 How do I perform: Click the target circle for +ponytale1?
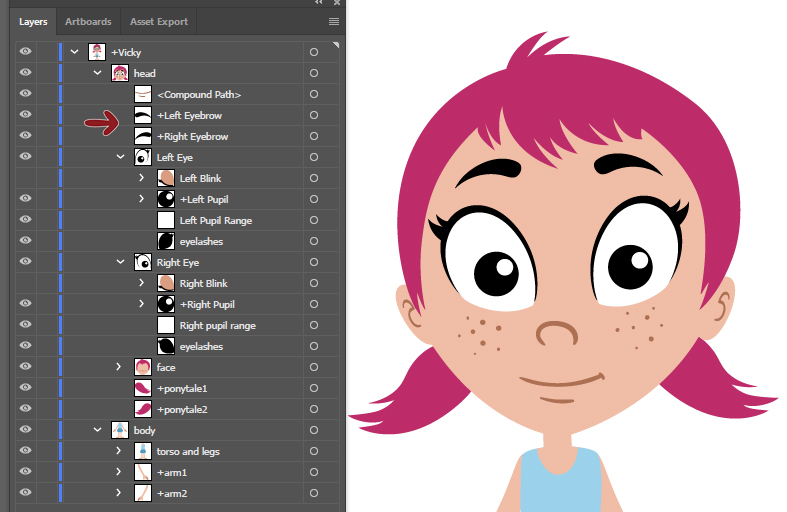(313, 389)
